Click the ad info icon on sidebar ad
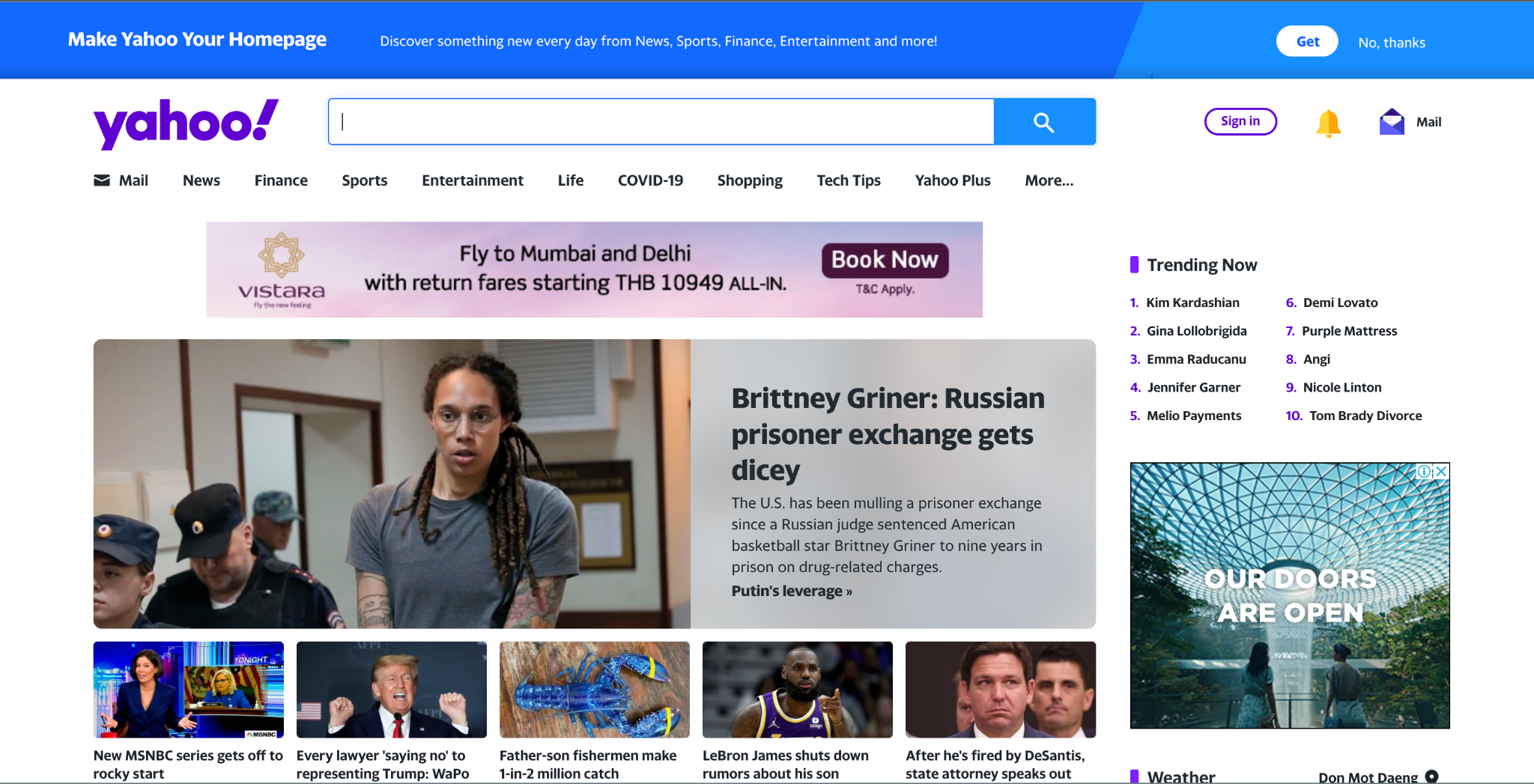The width and height of the screenshot is (1534, 784). pyautogui.click(x=1424, y=472)
